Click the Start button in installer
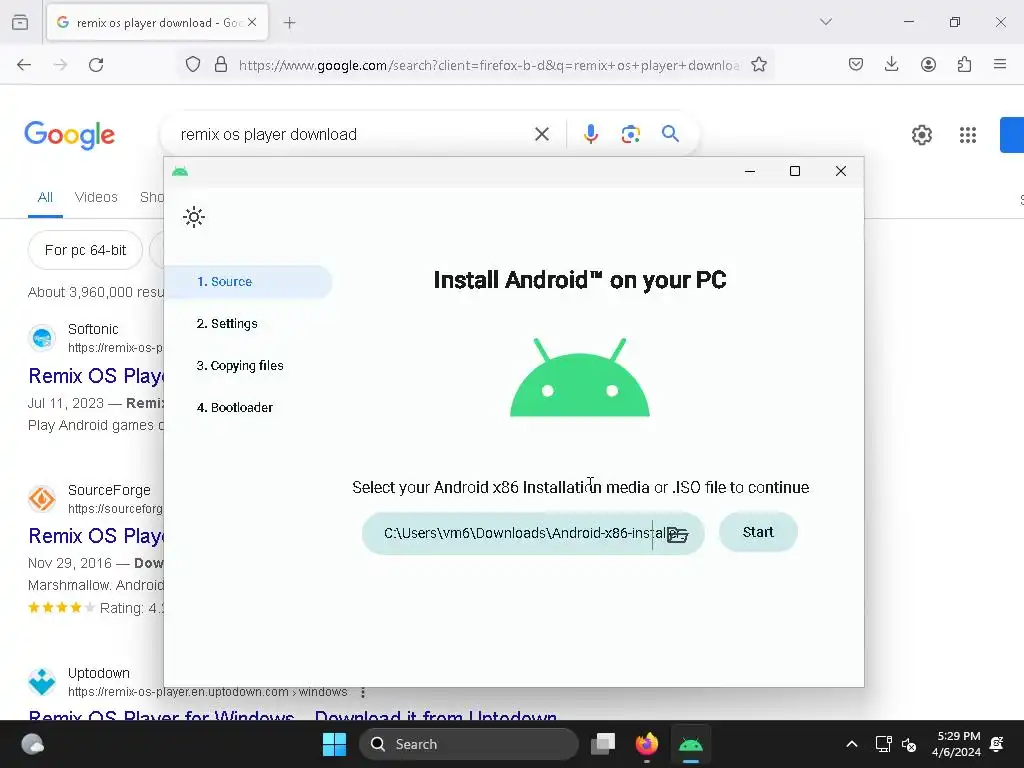The width and height of the screenshot is (1024, 768). [x=758, y=532]
